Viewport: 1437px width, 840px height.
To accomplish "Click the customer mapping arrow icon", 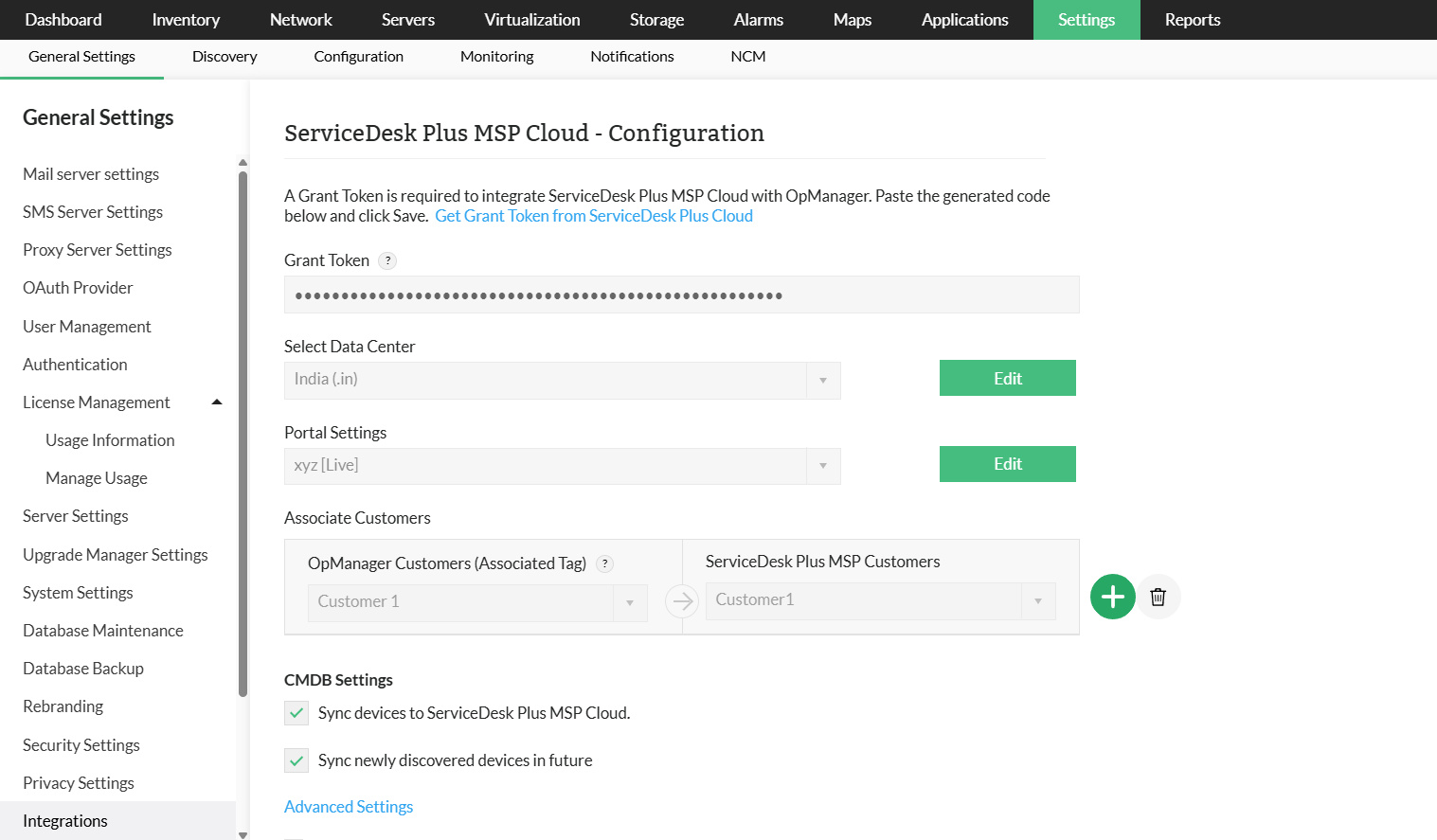I will point(681,600).
